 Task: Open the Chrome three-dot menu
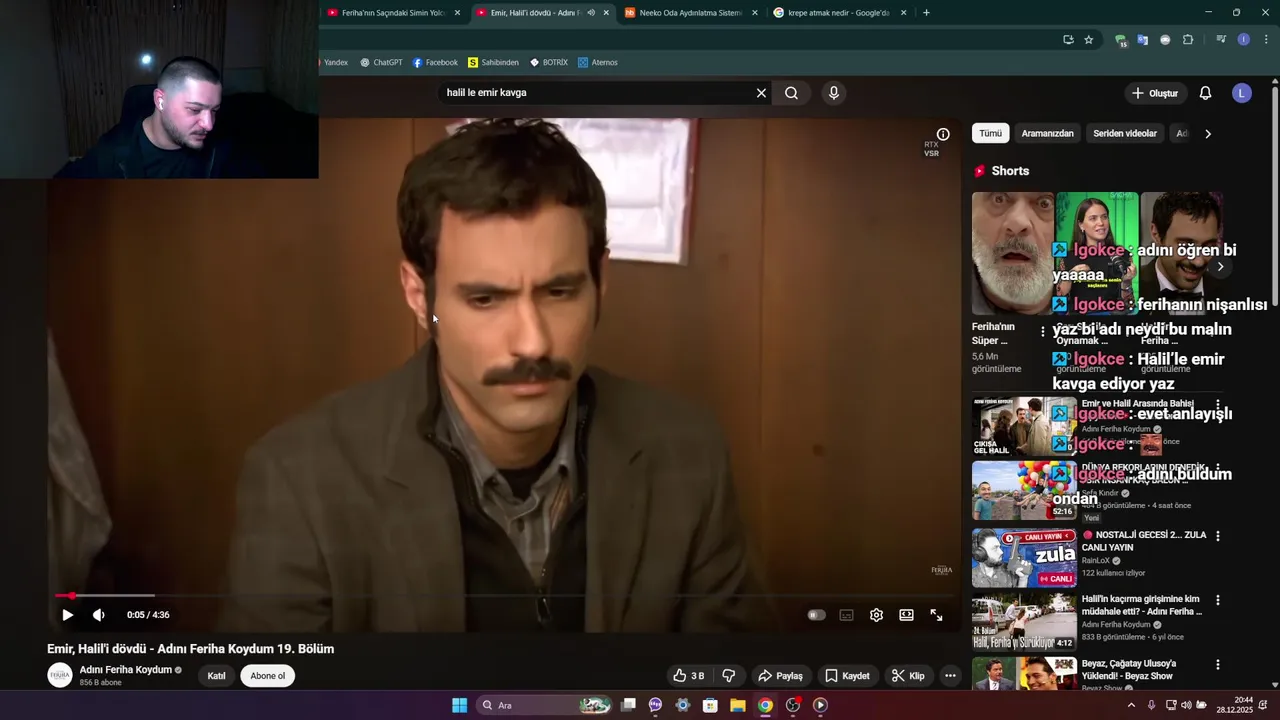pos(1266,40)
